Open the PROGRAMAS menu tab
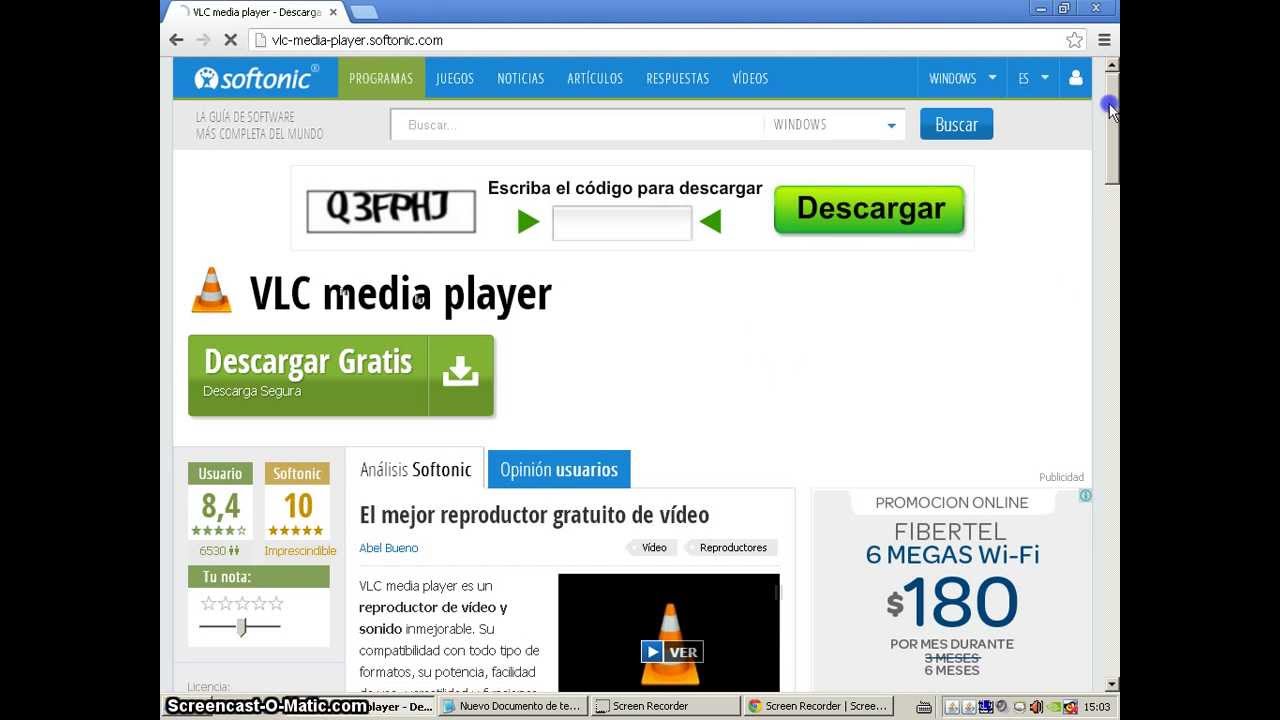Screen dimensions: 1280x720 tap(381, 78)
